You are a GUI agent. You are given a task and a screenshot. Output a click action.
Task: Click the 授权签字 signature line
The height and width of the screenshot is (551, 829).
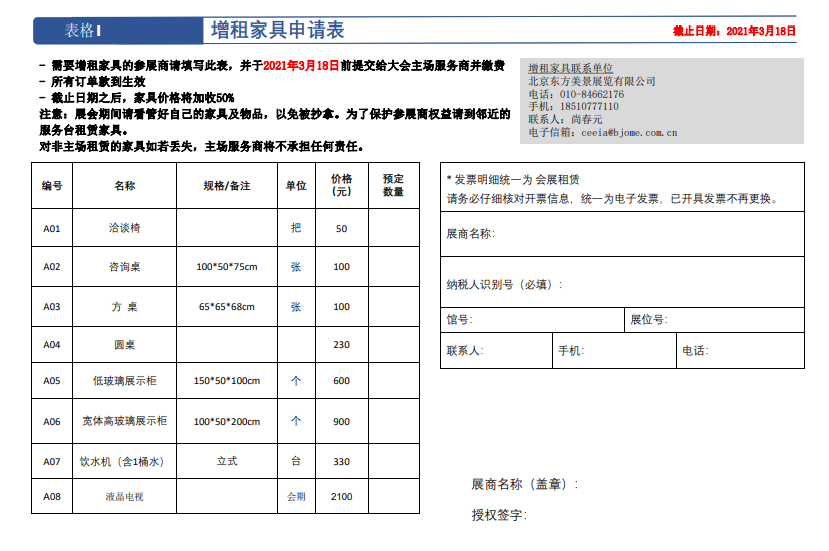click(620, 515)
